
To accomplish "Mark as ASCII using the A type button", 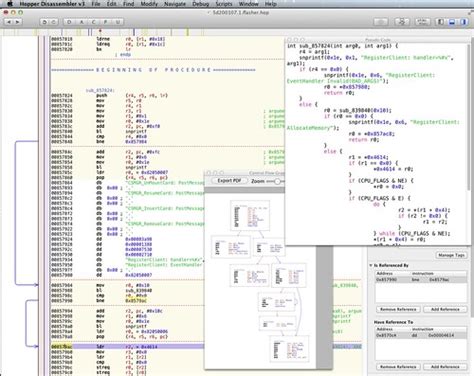I will point(81,22).
